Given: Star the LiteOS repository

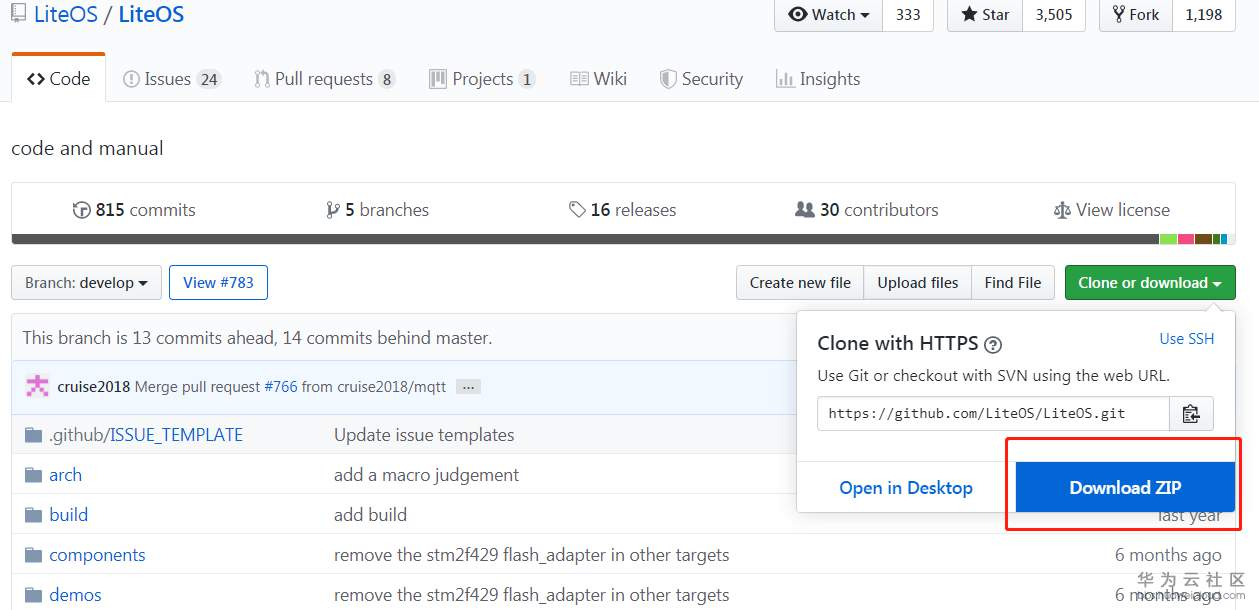Looking at the screenshot, I should 985,15.
